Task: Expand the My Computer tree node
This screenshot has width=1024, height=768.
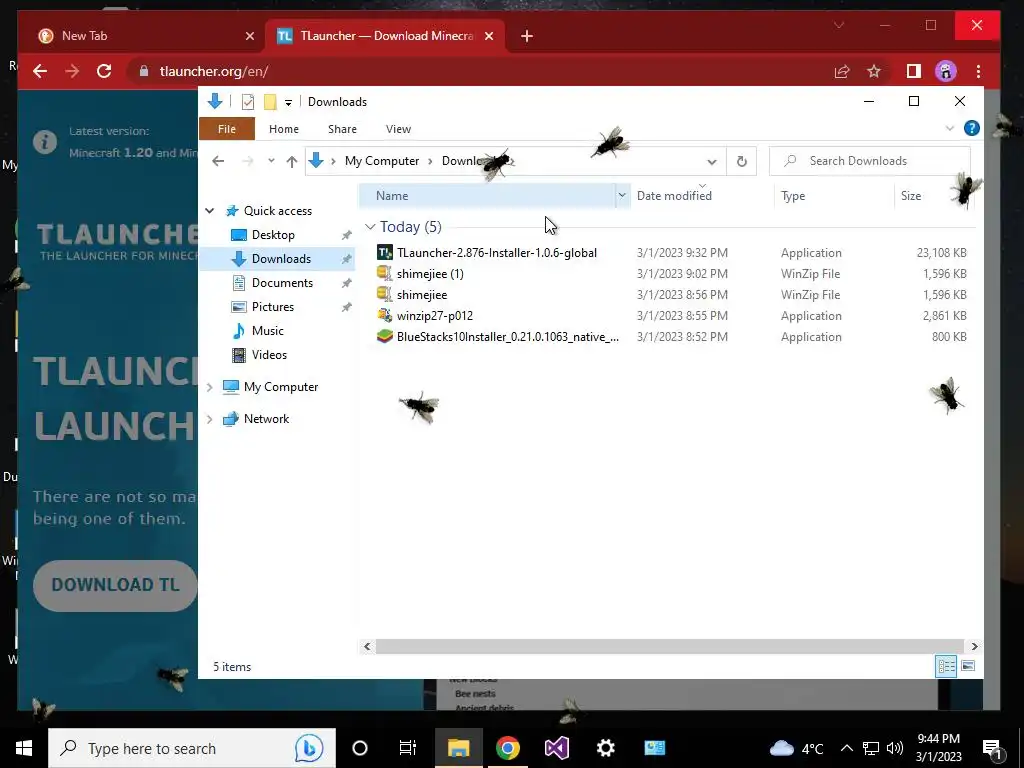Action: pos(210,387)
